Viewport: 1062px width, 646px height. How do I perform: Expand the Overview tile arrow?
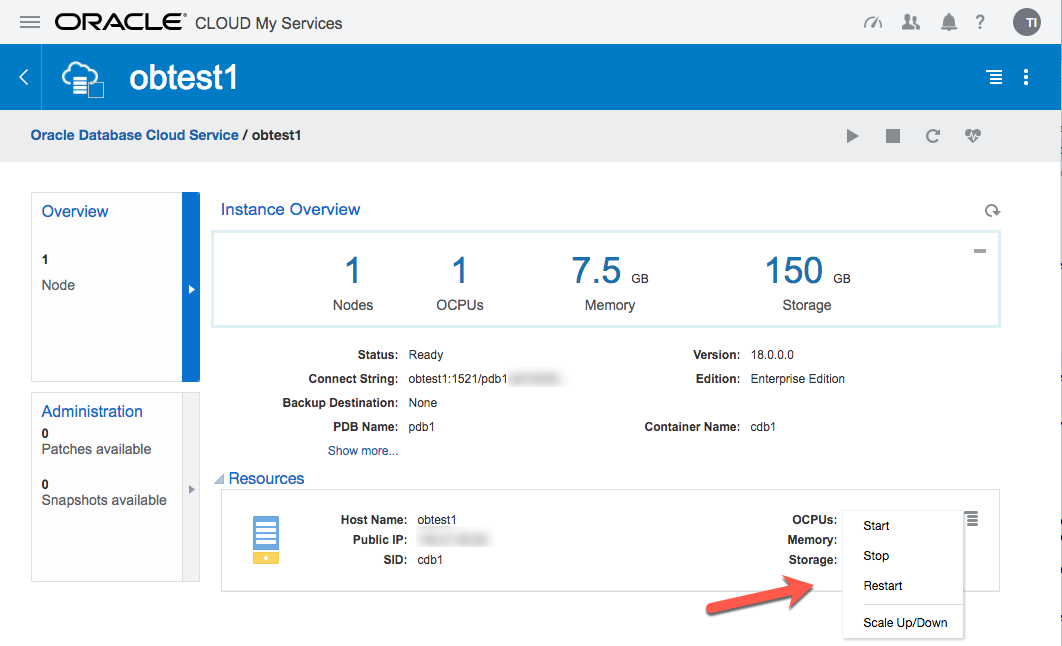(x=192, y=289)
